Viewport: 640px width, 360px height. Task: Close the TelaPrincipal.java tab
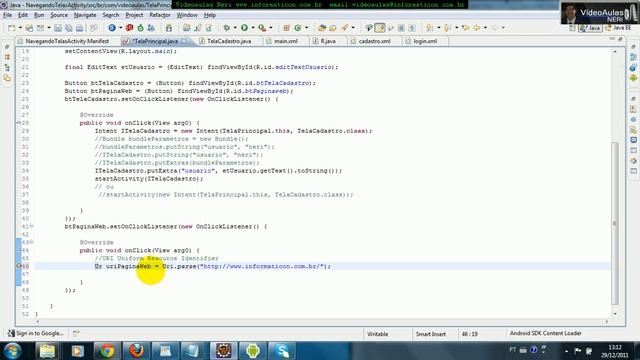[185, 41]
